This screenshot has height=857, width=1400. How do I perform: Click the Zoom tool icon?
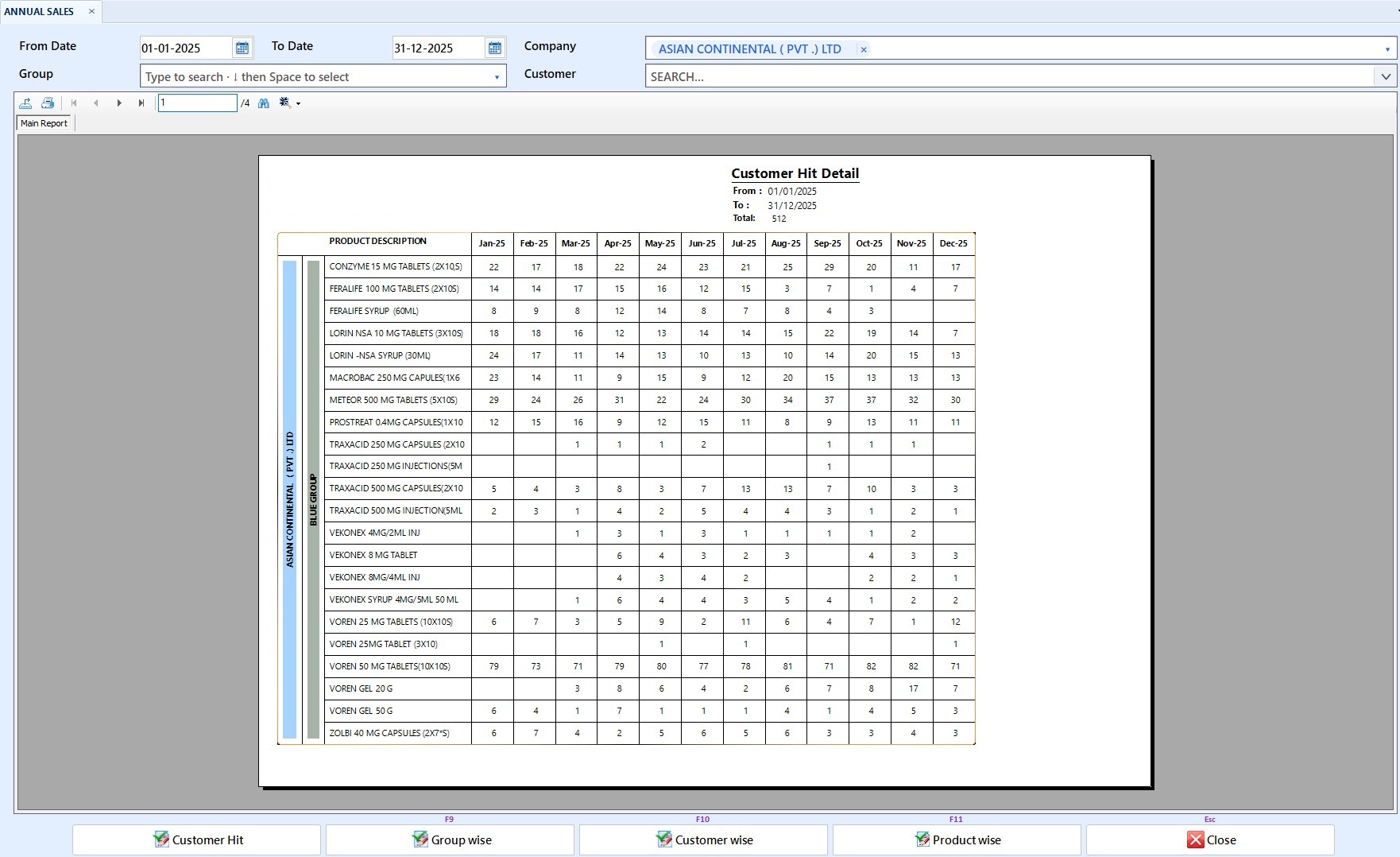284,103
